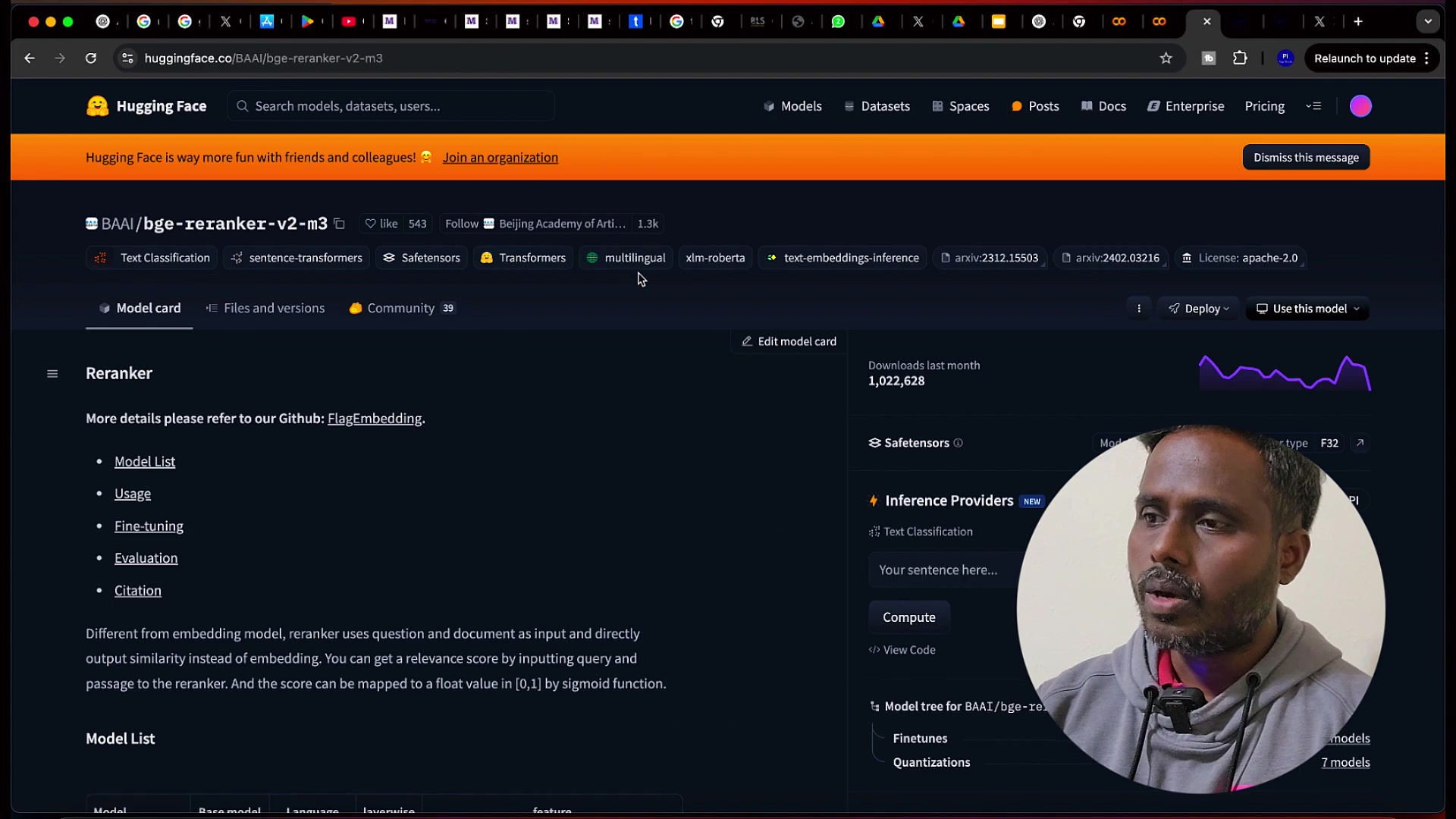Switch to the Model card tab
The height and width of the screenshot is (819, 1456).
[x=140, y=308]
